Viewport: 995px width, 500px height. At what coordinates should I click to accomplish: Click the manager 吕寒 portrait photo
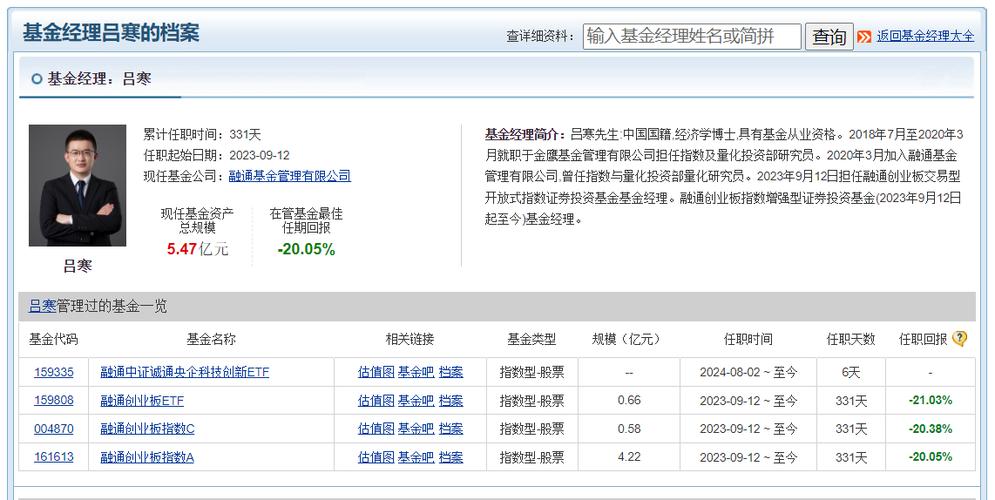77,185
